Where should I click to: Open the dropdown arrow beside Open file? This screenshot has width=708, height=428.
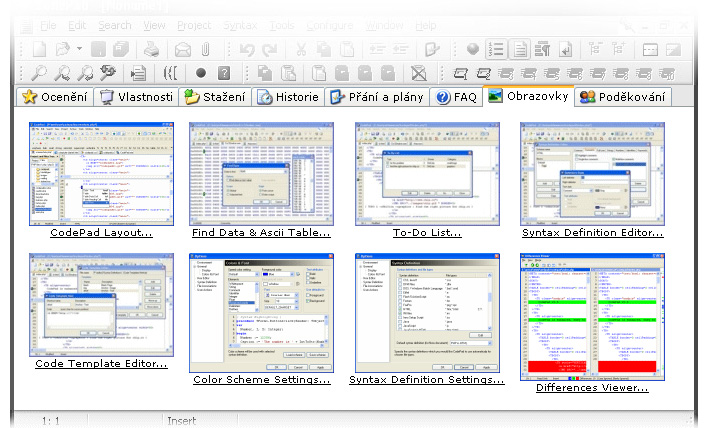coord(79,49)
